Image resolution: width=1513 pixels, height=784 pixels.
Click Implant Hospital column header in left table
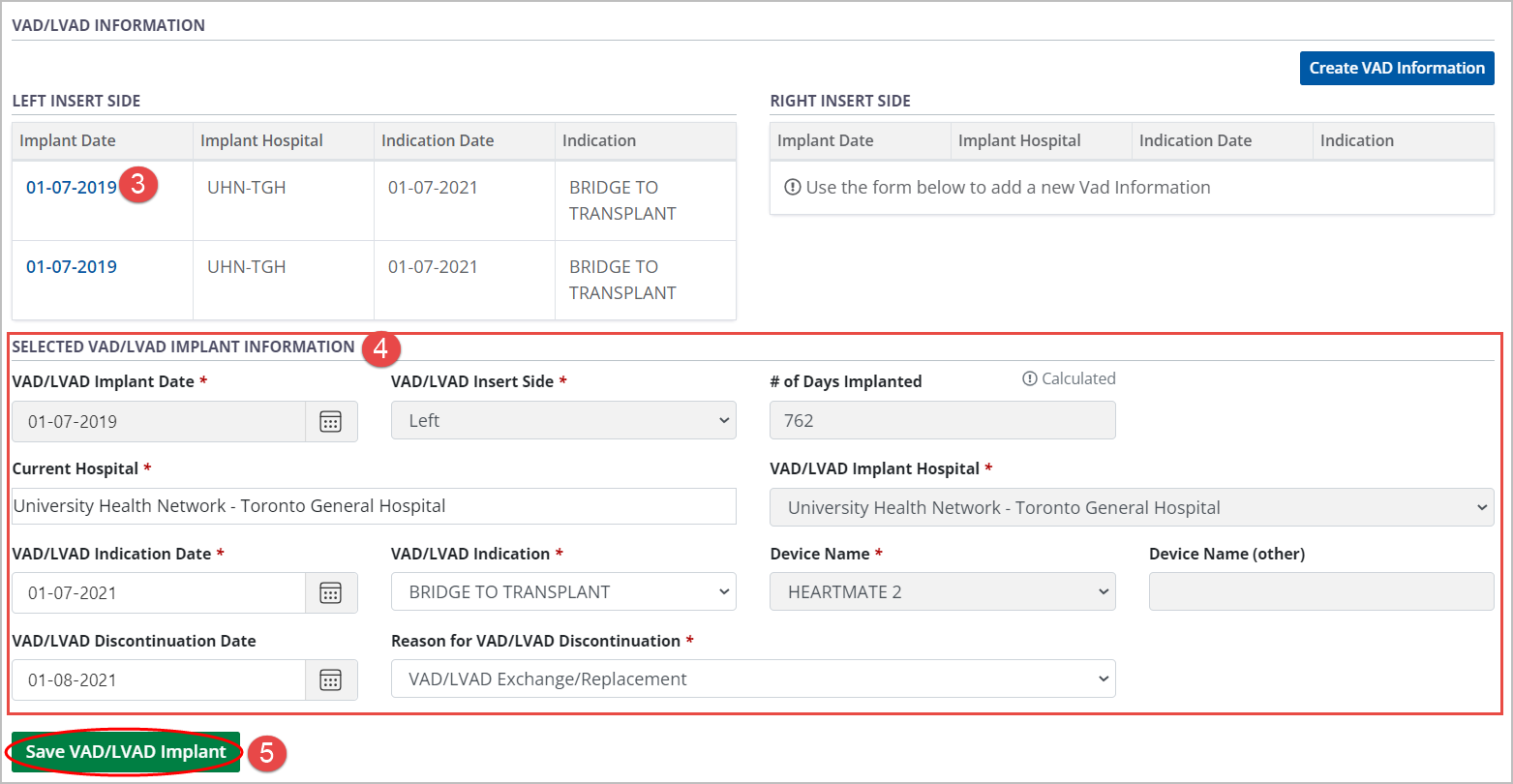point(262,141)
